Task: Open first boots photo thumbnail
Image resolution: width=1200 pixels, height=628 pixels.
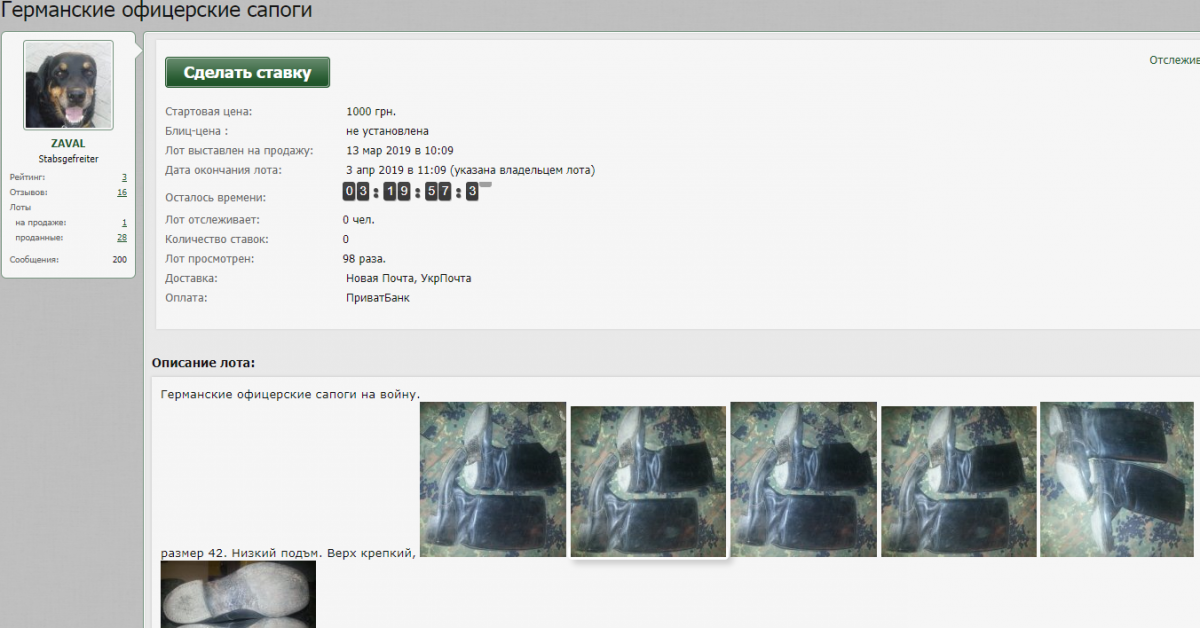Action: click(x=493, y=480)
